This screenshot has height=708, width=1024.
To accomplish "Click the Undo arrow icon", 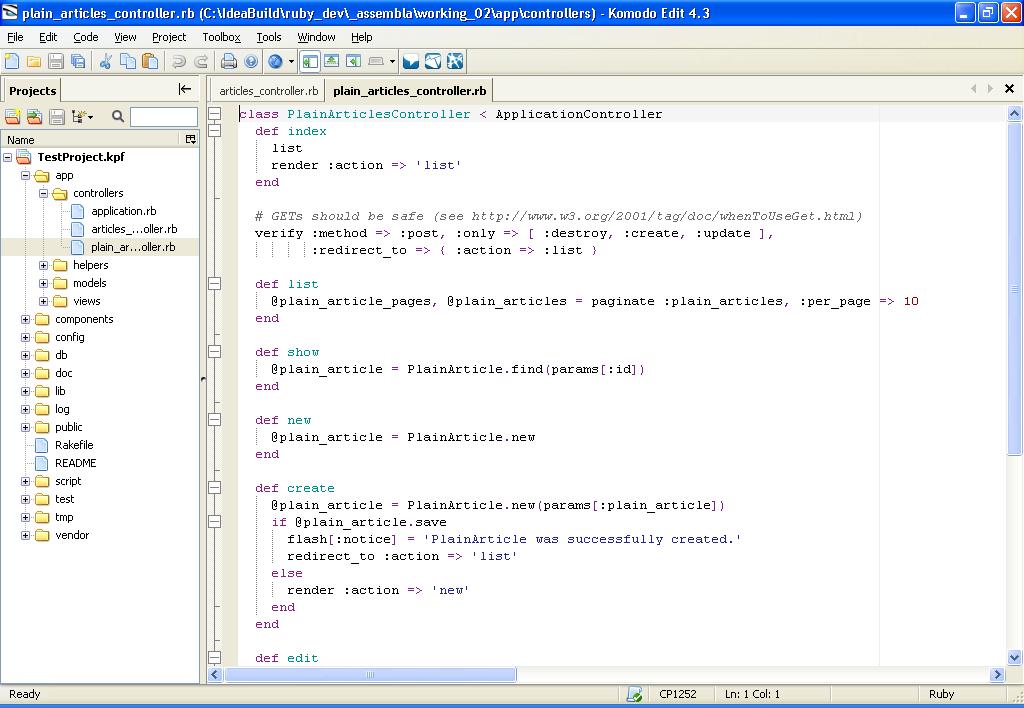I will point(178,61).
